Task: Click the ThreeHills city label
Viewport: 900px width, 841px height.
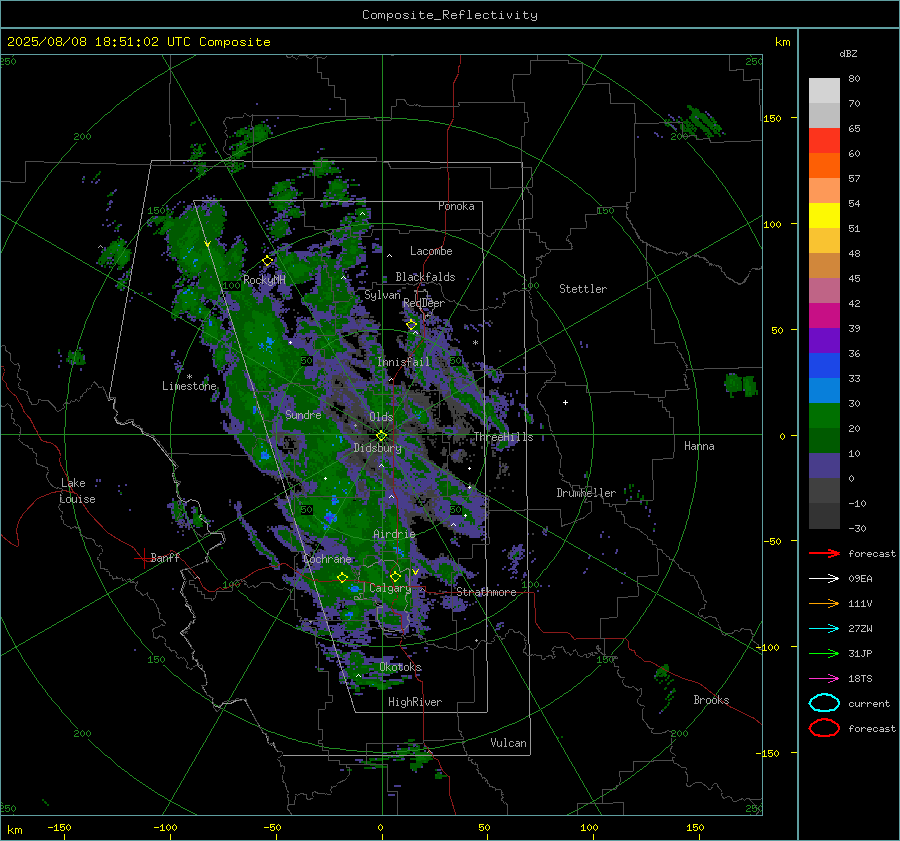Action: pyautogui.click(x=503, y=437)
